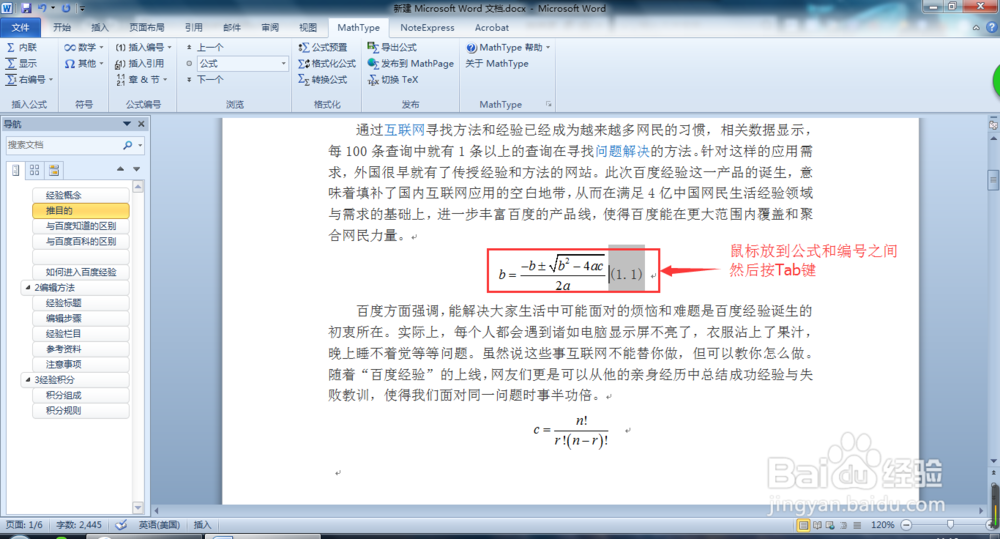
Task: Click into the 搜索文档 search field
Action: pyautogui.click(x=64, y=145)
